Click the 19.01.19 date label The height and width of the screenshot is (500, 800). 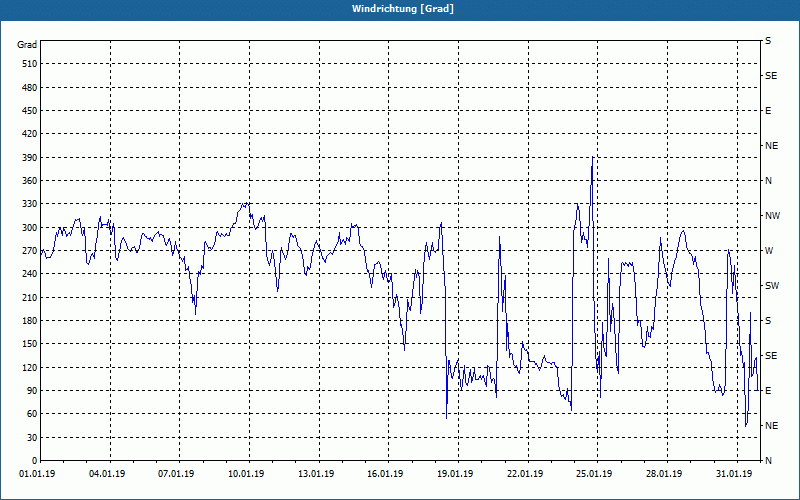pyautogui.click(x=455, y=474)
